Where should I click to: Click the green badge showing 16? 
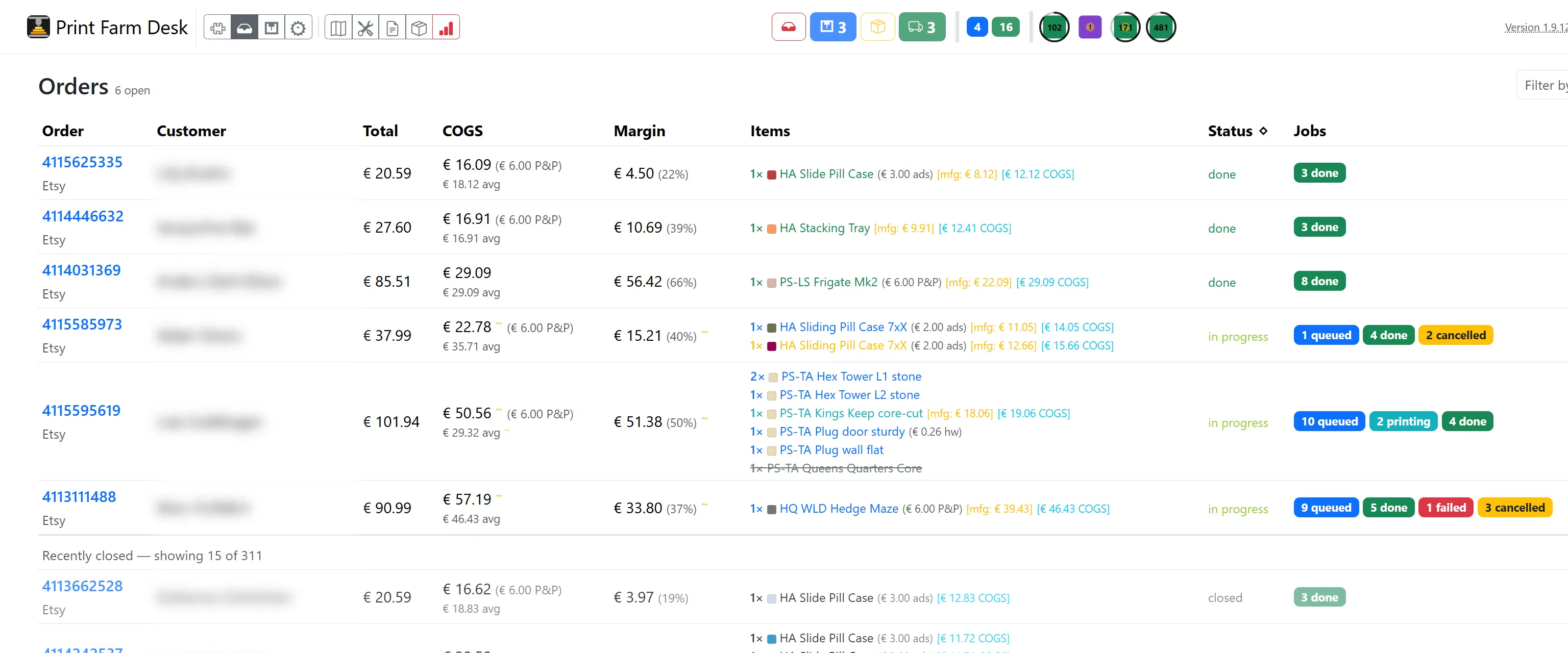[1006, 28]
